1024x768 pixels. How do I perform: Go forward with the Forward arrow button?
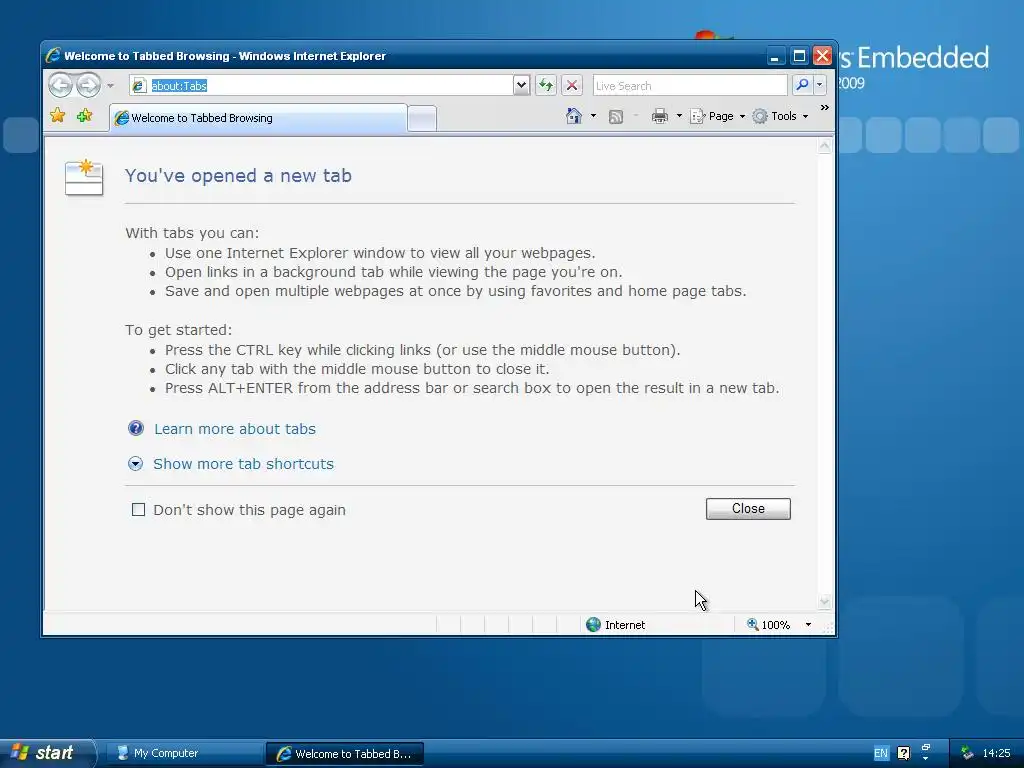(x=88, y=85)
